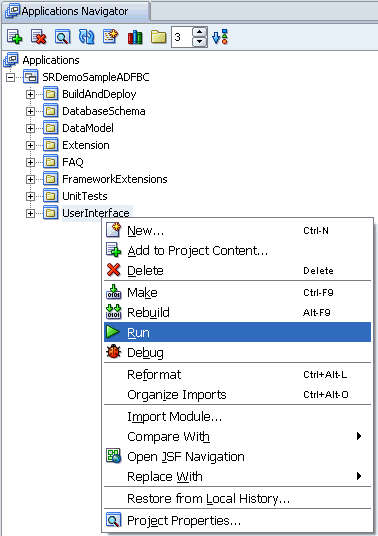This screenshot has width=378, height=536.
Task: Open the Replace With submenu
Action: [x=238, y=476]
